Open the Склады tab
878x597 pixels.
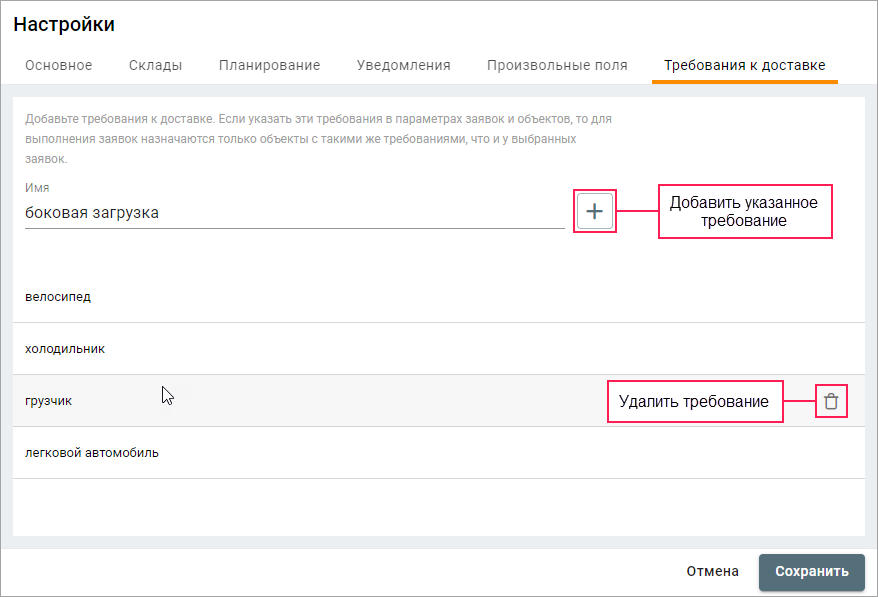tap(156, 66)
